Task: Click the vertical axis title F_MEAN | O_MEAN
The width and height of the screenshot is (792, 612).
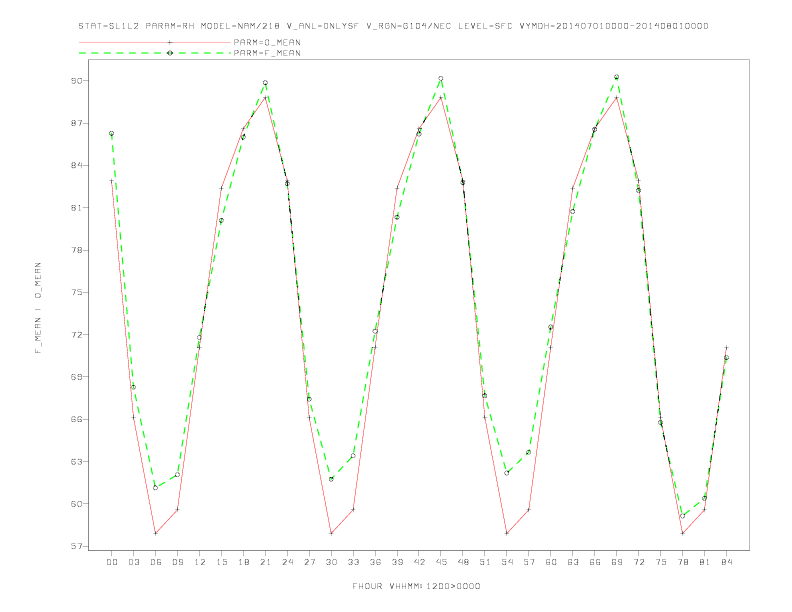Action: tap(38, 308)
